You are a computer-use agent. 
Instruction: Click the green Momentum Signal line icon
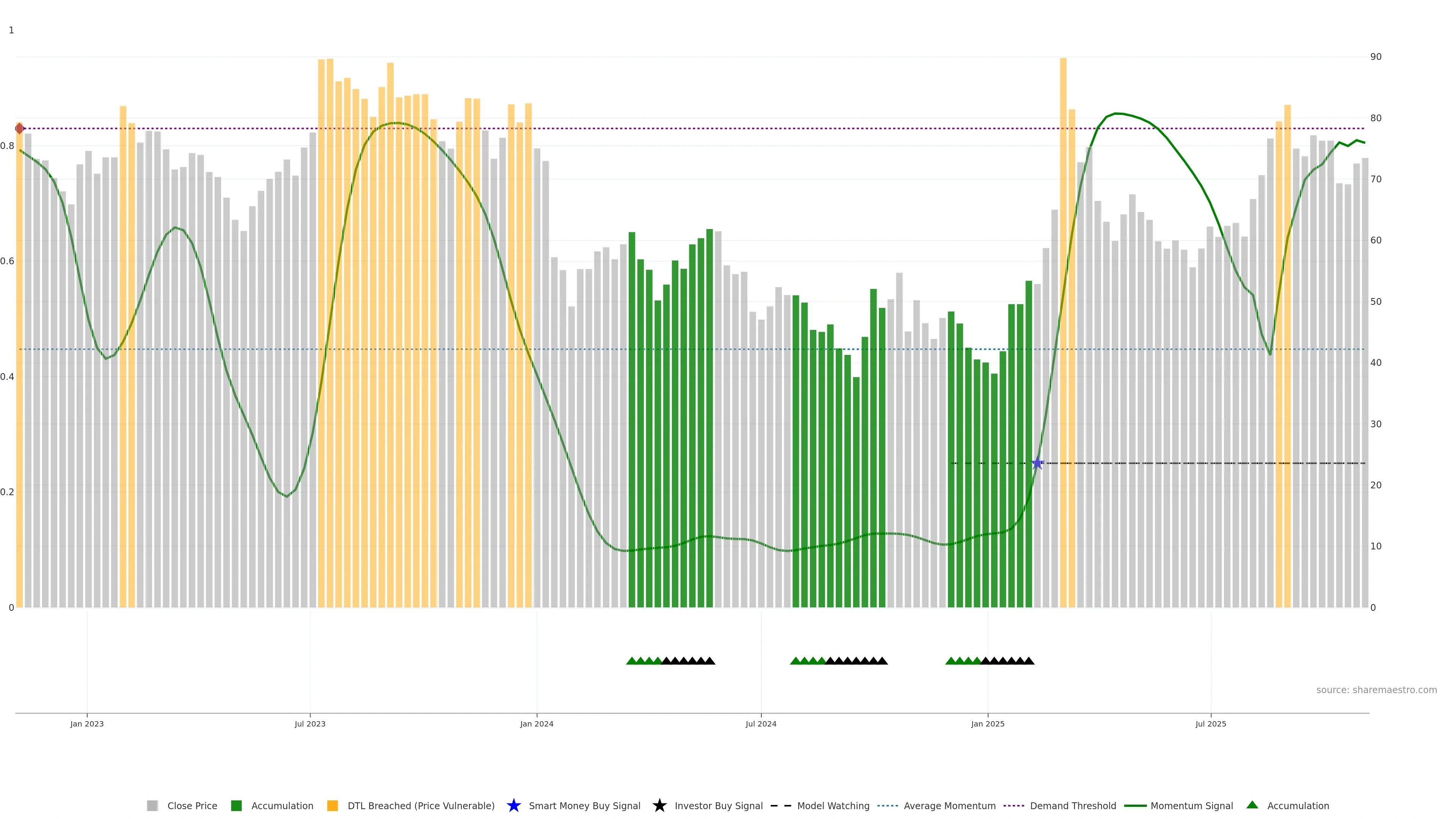pyautogui.click(x=1135, y=805)
